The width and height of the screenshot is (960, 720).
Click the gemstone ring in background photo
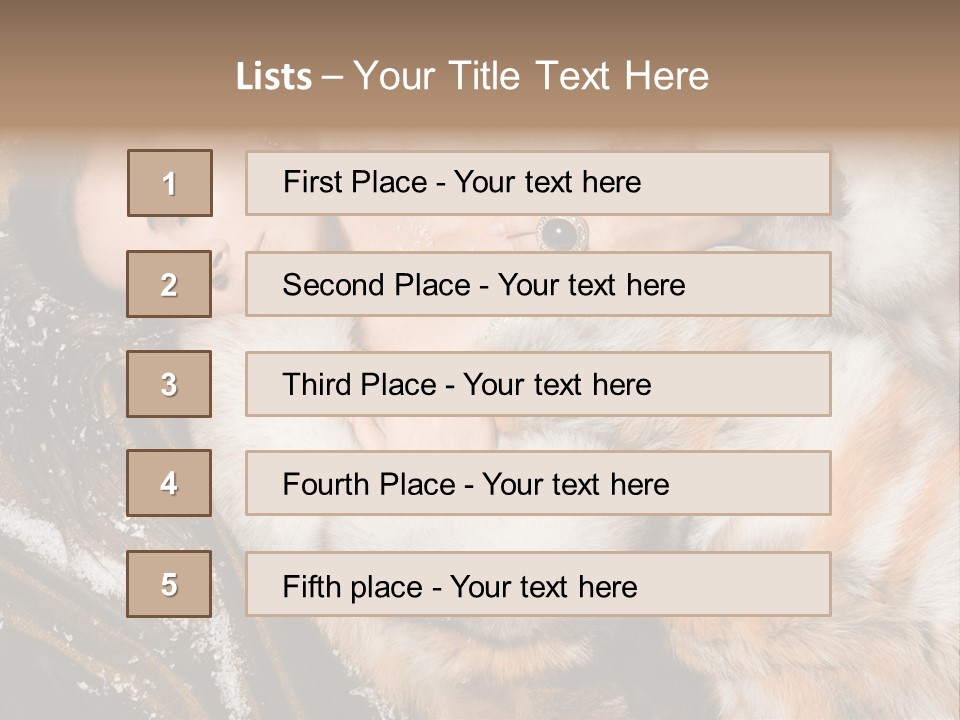point(557,234)
